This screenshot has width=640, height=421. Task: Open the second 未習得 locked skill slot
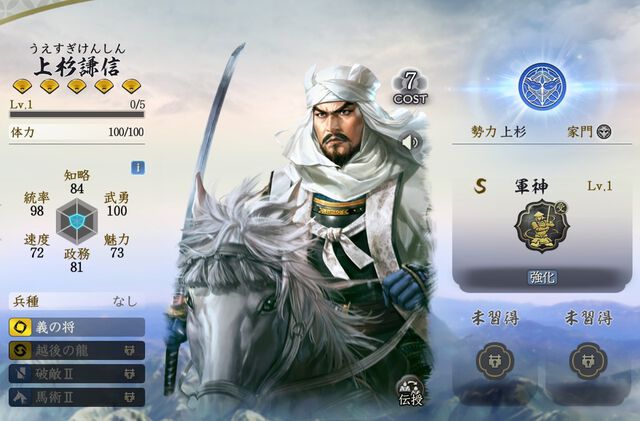tap(588, 361)
